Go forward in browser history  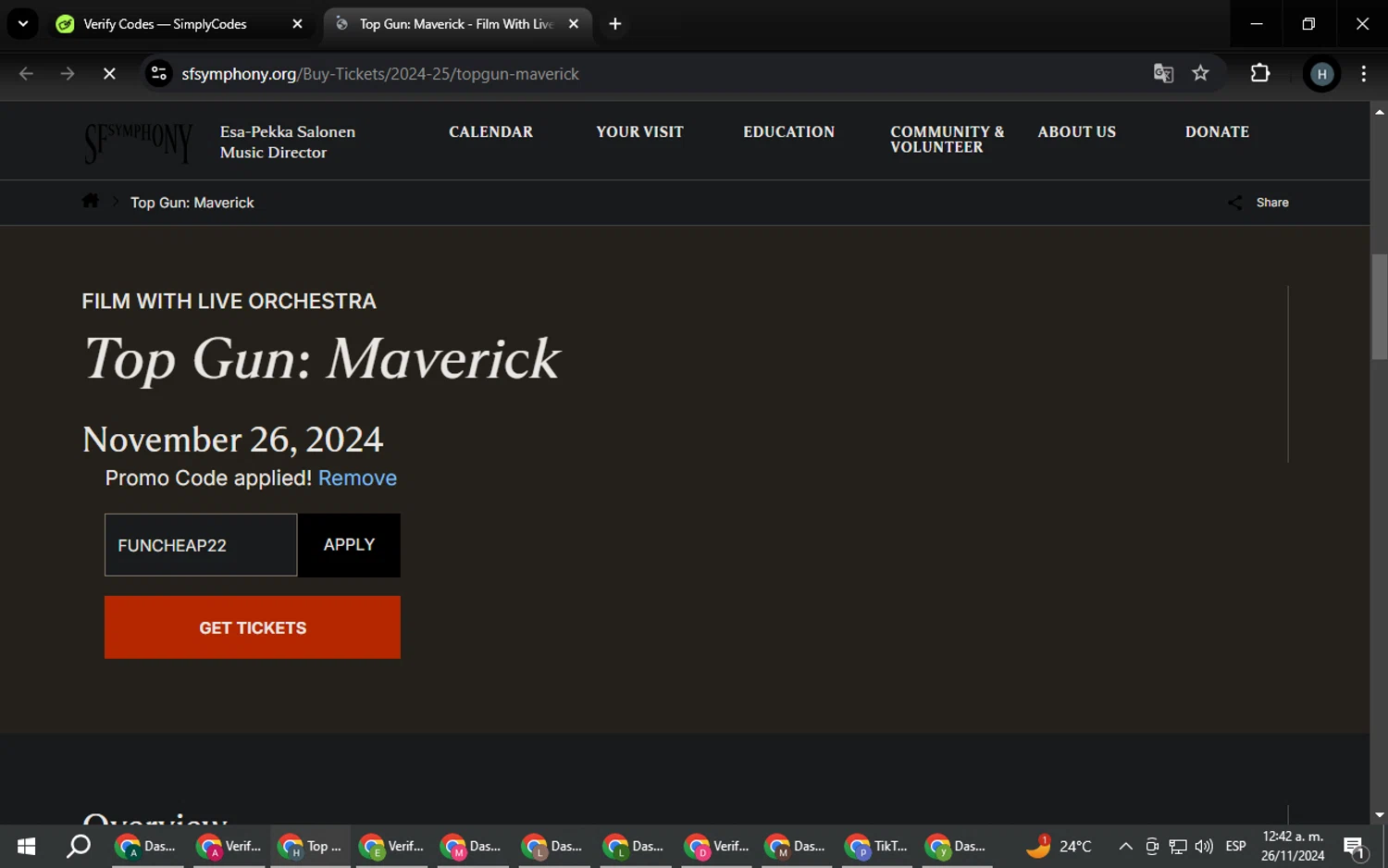tap(68, 73)
